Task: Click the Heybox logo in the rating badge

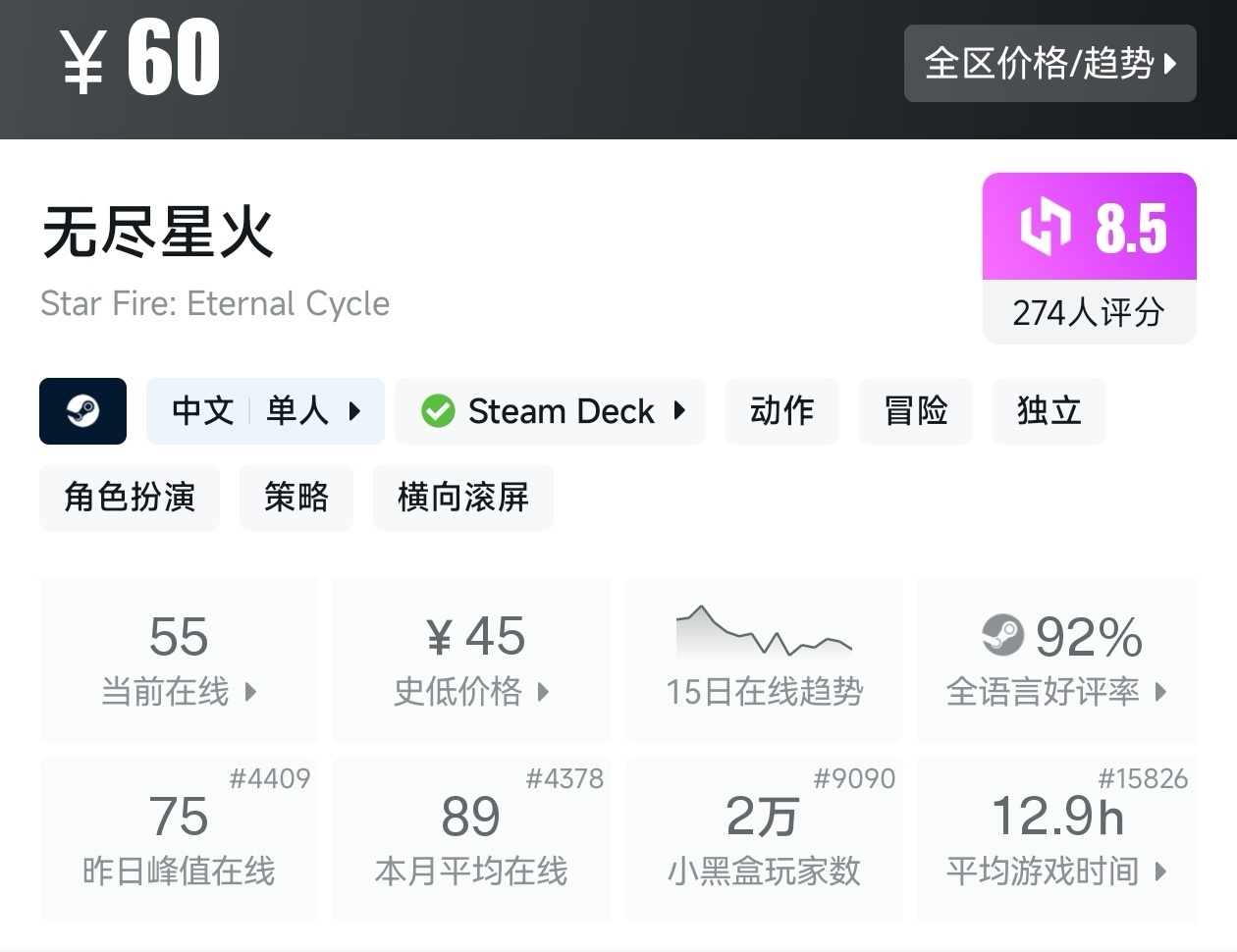Action: click(x=1044, y=227)
